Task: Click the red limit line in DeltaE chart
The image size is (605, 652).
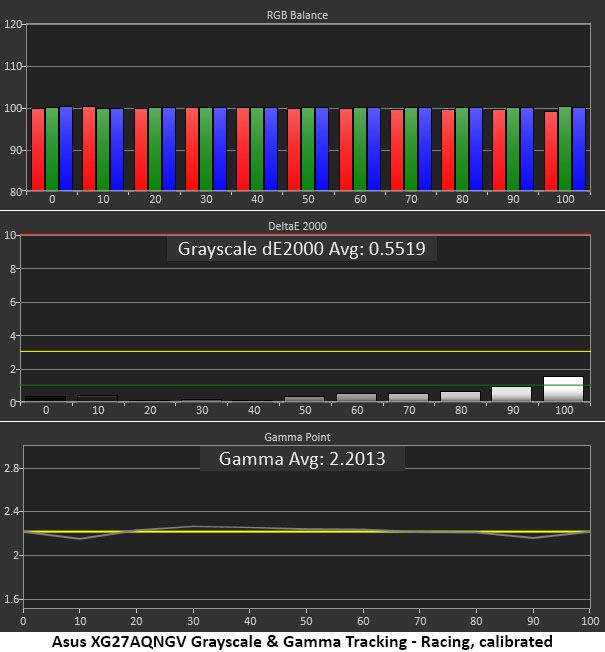Action: click(306, 235)
